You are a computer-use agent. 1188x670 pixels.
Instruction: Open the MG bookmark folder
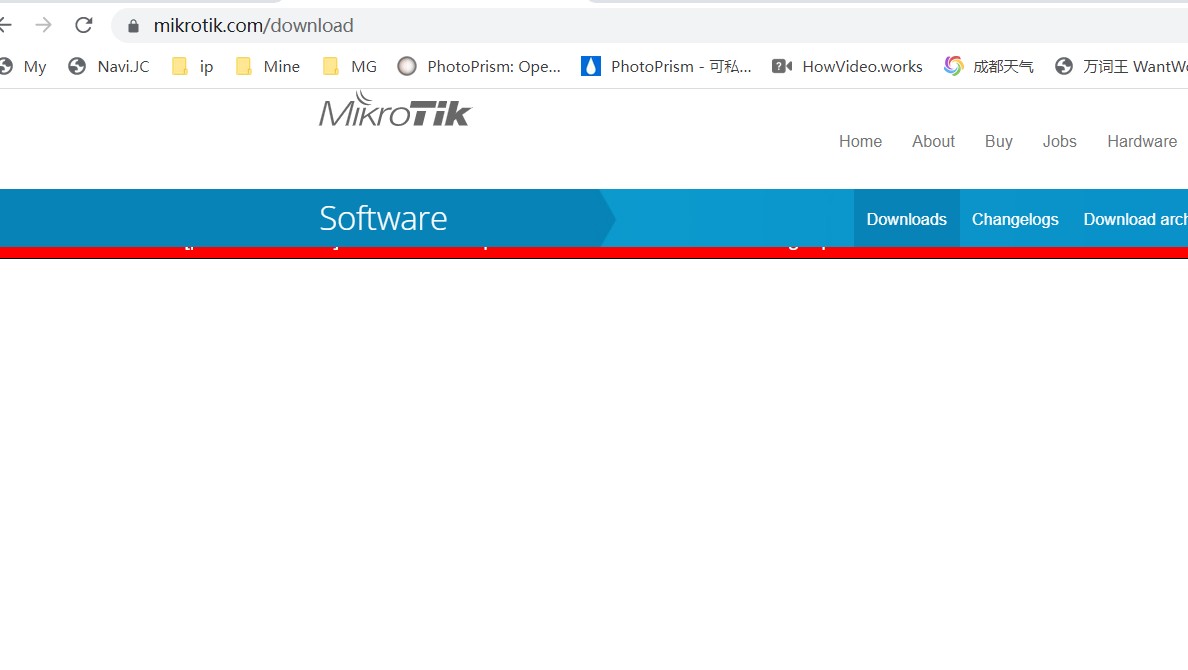[x=349, y=67]
